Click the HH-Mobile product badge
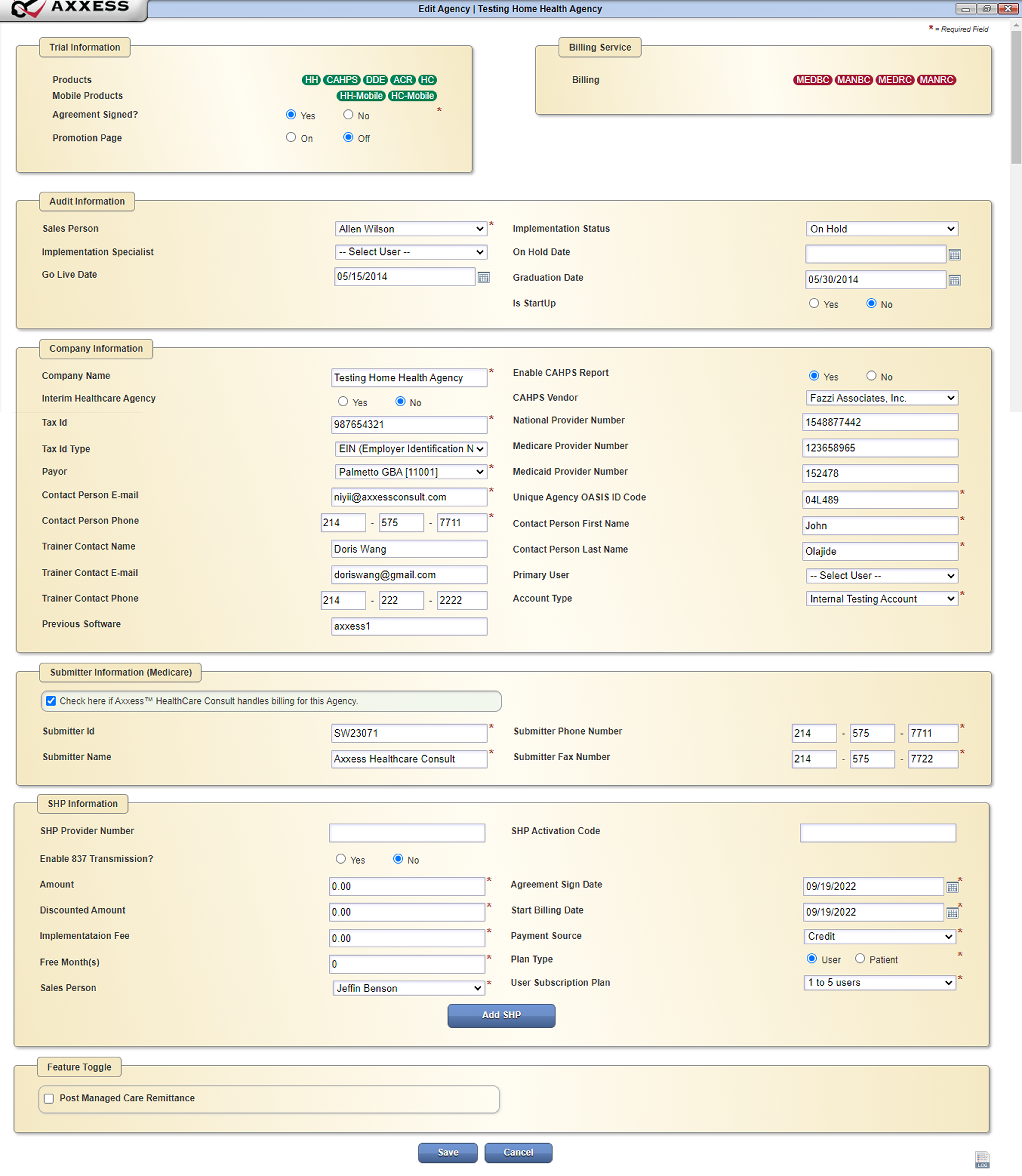1022x1176 pixels. point(361,96)
